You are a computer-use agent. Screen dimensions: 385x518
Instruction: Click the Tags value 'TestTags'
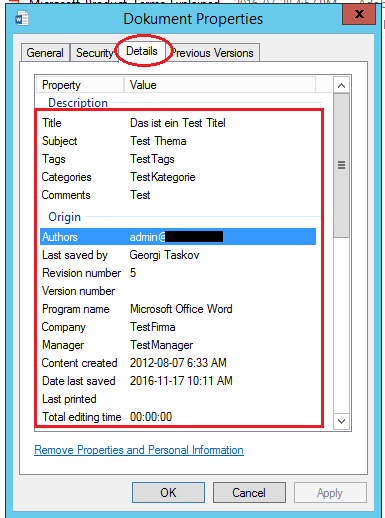[152, 159]
